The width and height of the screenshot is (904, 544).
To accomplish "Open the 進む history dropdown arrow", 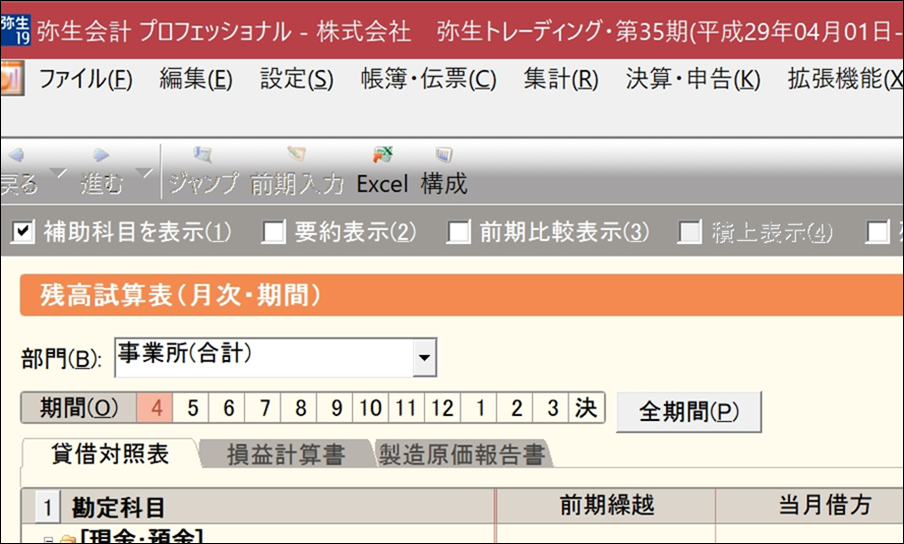I will tap(144, 172).
